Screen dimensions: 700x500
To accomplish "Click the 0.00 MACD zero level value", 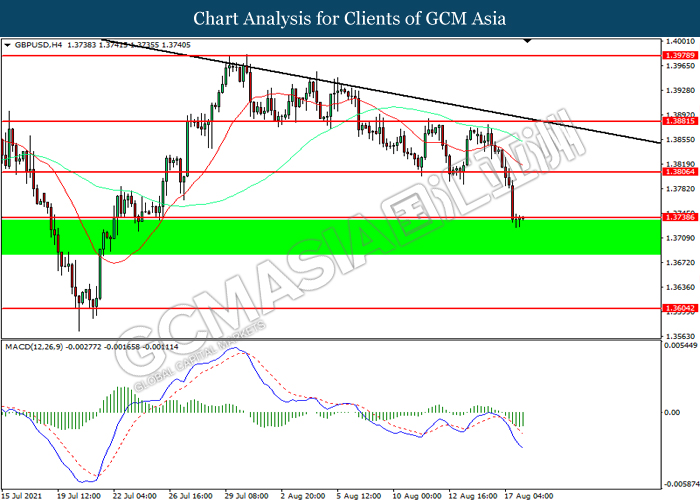I will 672,412.
